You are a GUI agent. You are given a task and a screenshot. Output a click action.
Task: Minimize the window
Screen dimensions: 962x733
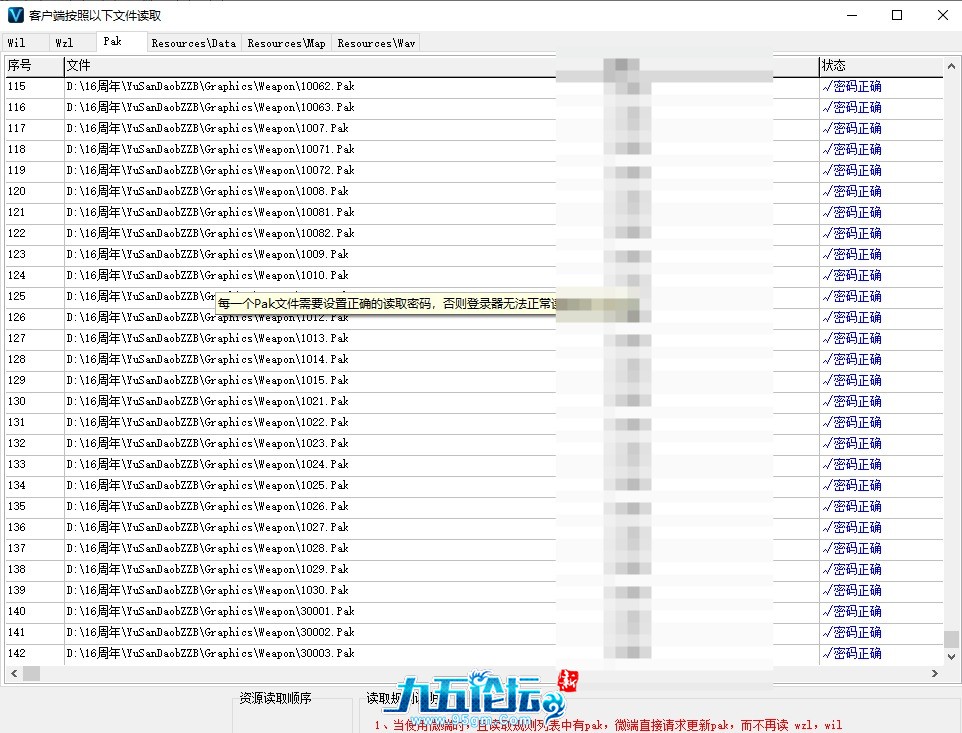[852, 15]
